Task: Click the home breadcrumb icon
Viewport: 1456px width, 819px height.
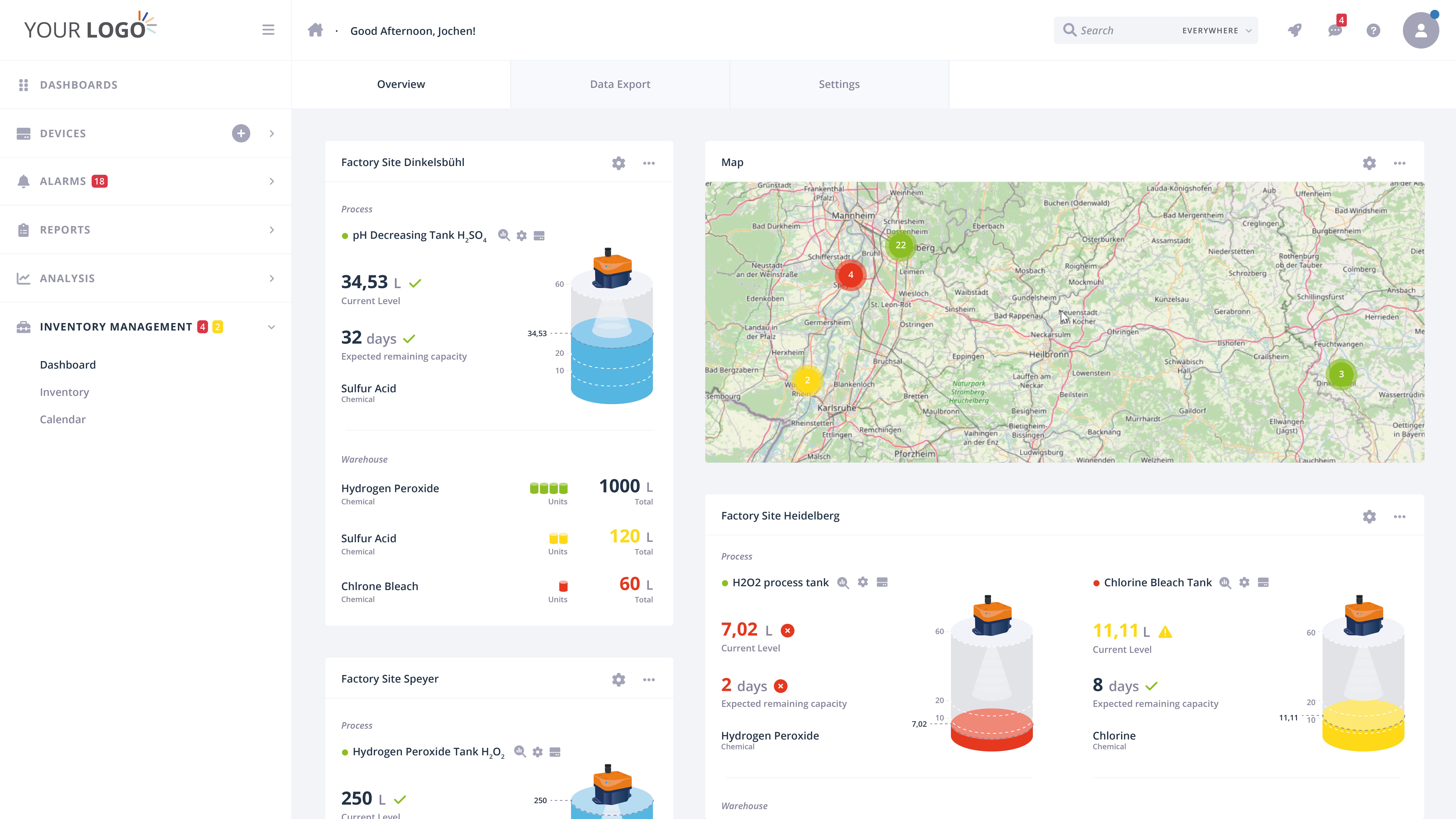Action: point(315,30)
